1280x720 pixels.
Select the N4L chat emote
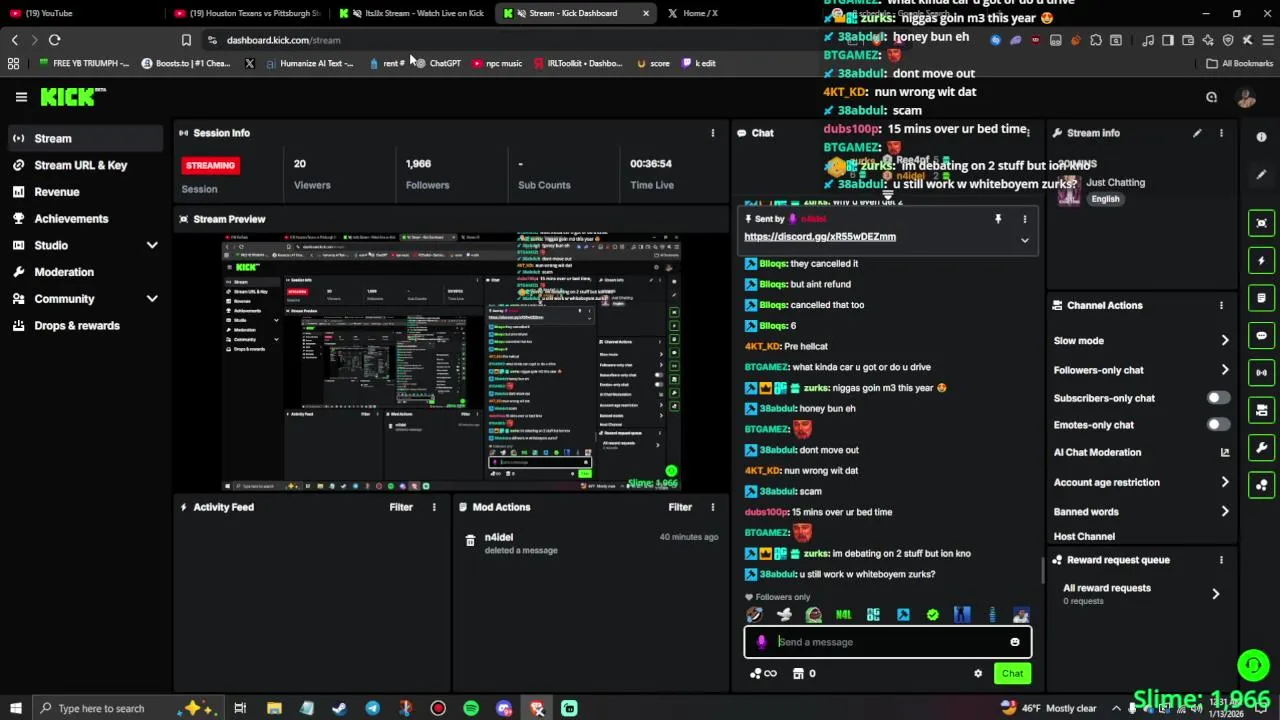pos(844,615)
